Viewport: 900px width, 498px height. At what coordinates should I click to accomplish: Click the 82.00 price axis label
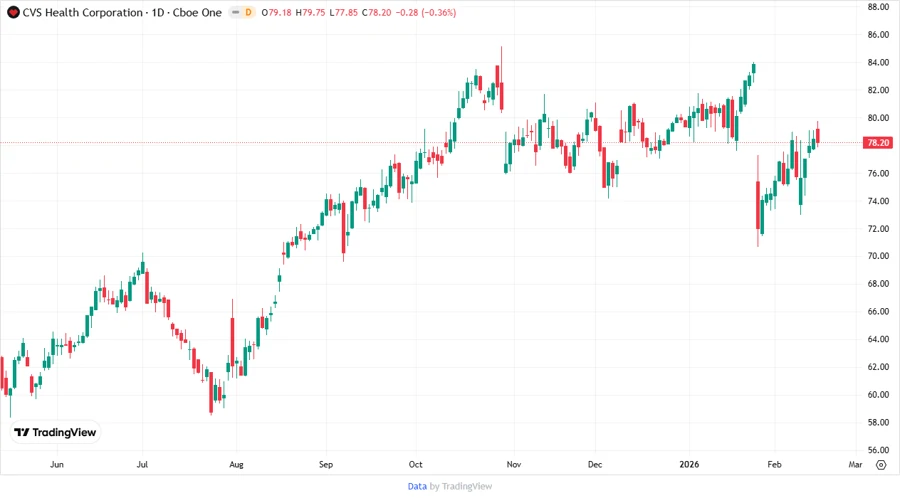(x=878, y=90)
